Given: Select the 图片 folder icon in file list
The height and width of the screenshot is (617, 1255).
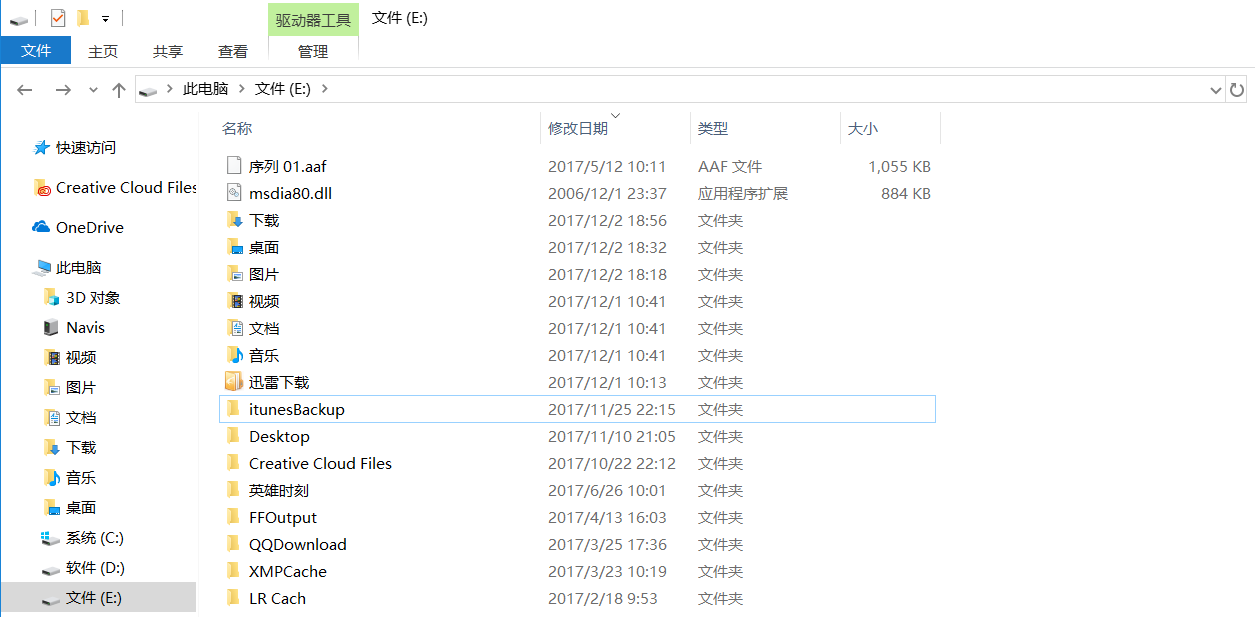Looking at the screenshot, I should click(234, 274).
